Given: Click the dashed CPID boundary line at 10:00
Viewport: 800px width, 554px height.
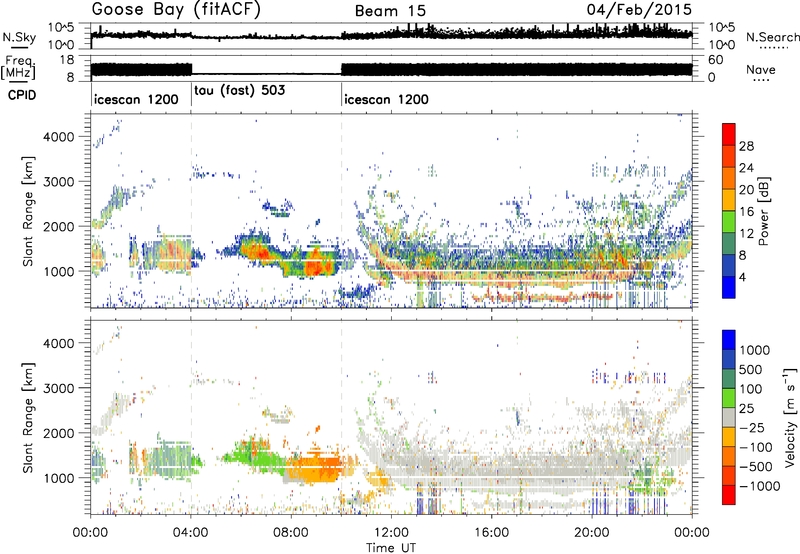Looking at the screenshot, I should click(x=341, y=314).
